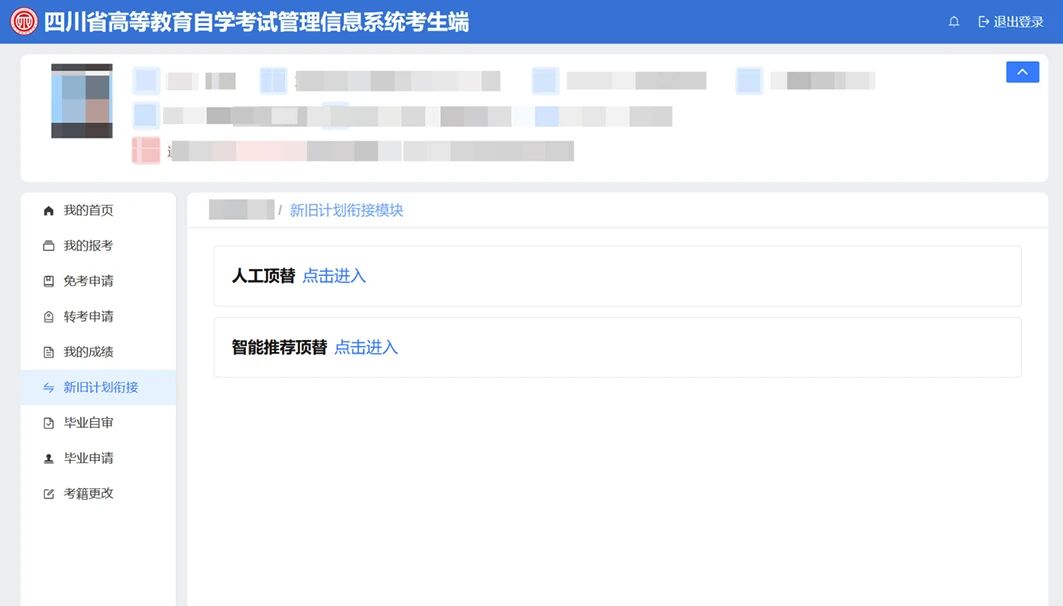The image size is (1063, 606).
Task: Click the 新旧计划衔接模块 breadcrumb
Action: click(x=346, y=210)
